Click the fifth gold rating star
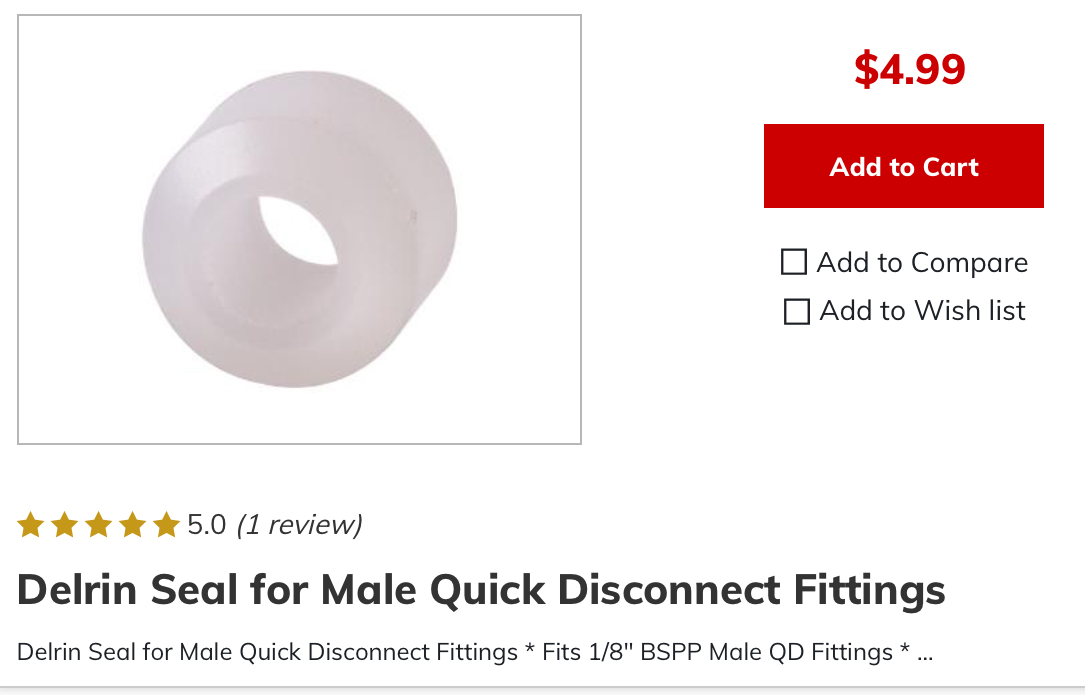Screen dimensions: 1085x695 point(166,525)
